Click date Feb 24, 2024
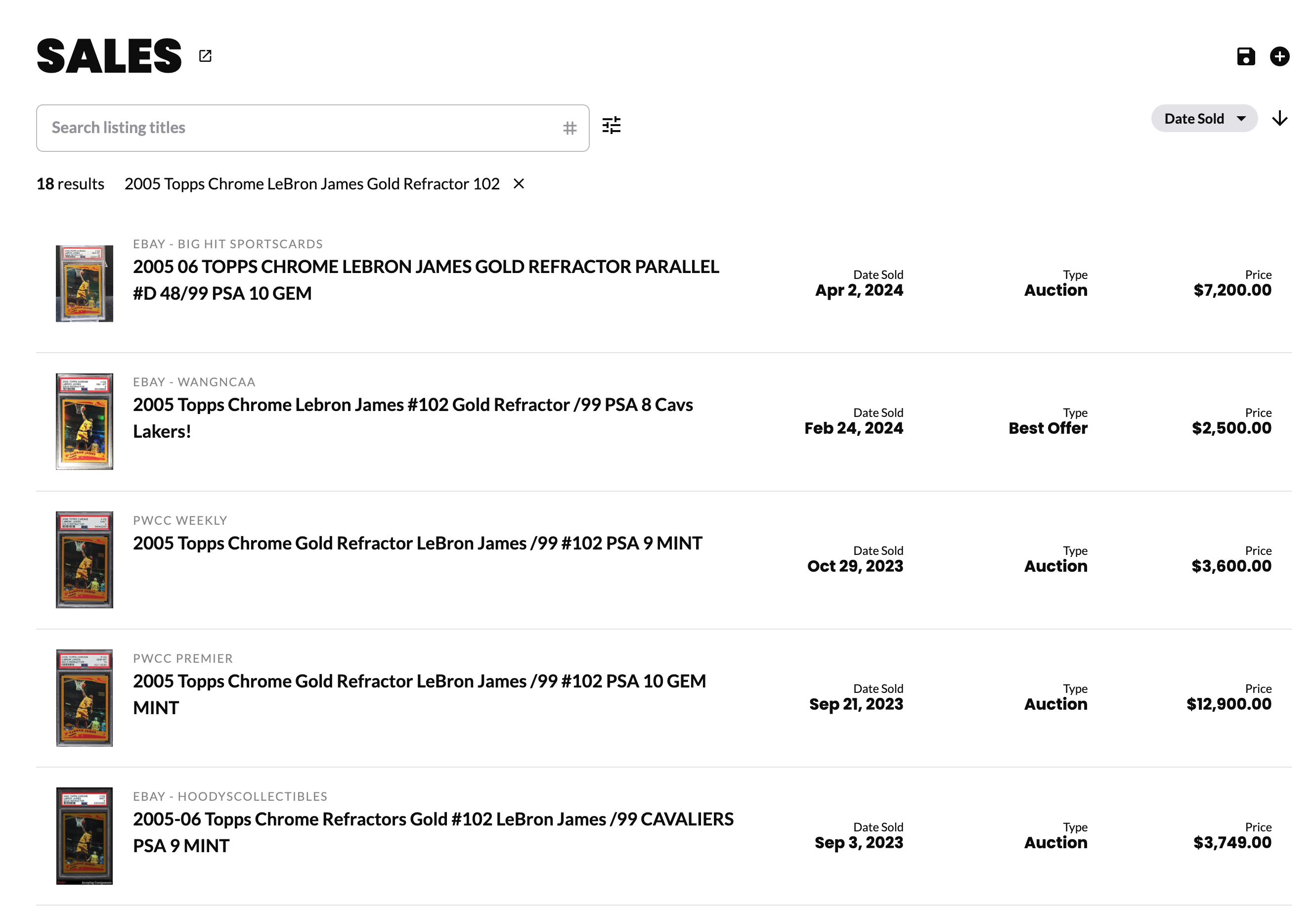This screenshot has width=1316, height=914. (853, 428)
